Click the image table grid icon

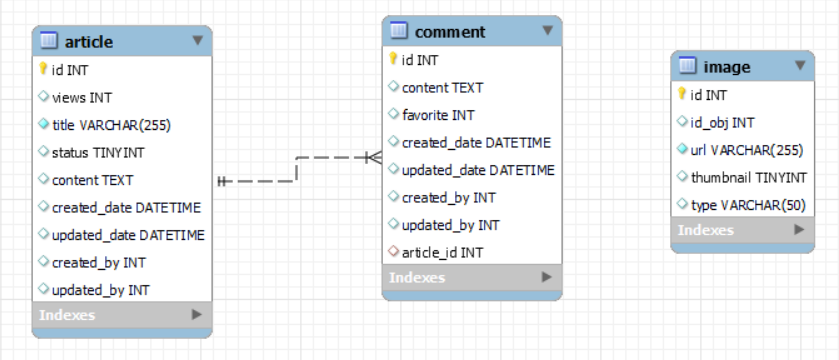(x=688, y=66)
